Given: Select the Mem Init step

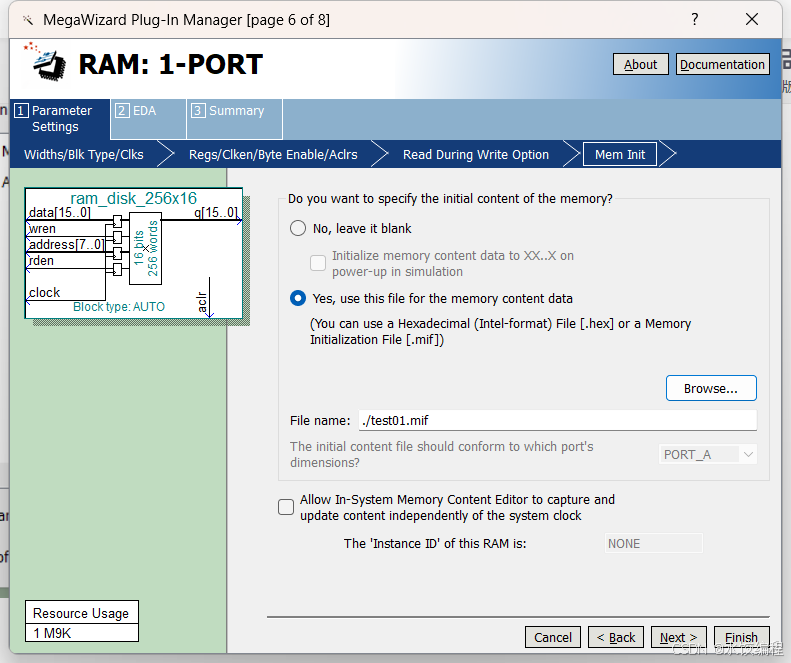Looking at the screenshot, I should click(620, 154).
